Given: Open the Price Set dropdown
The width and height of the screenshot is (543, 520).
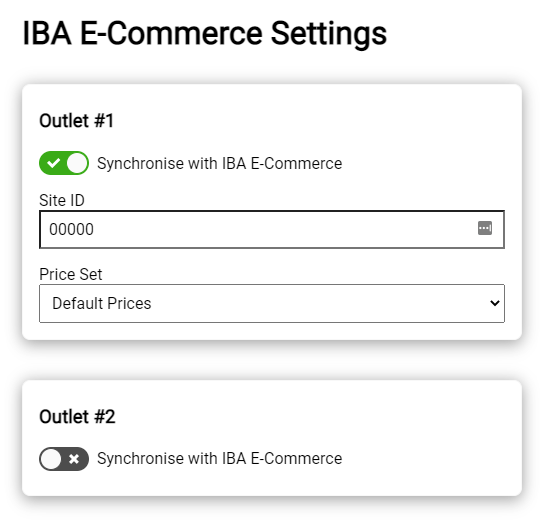Looking at the screenshot, I should click(x=272, y=304).
